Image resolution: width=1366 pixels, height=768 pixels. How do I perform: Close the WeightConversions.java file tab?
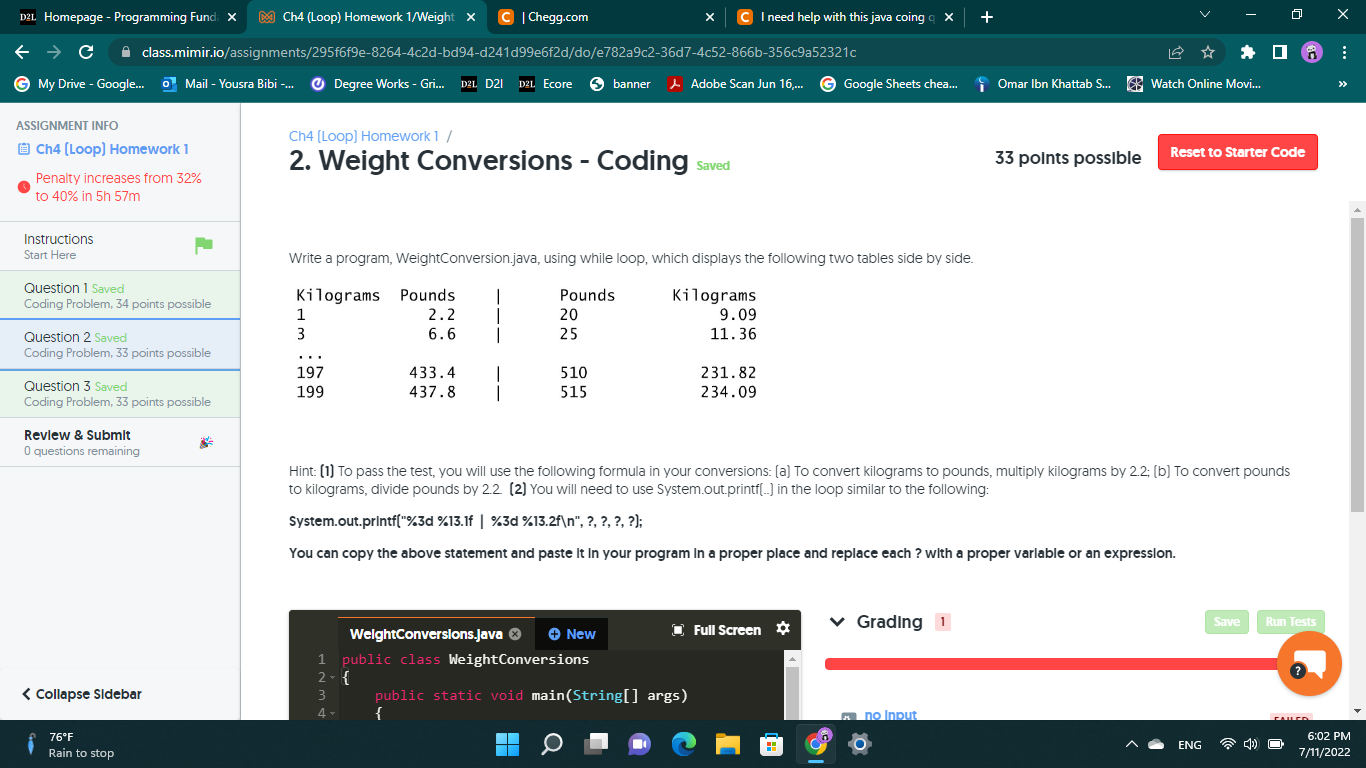point(515,634)
